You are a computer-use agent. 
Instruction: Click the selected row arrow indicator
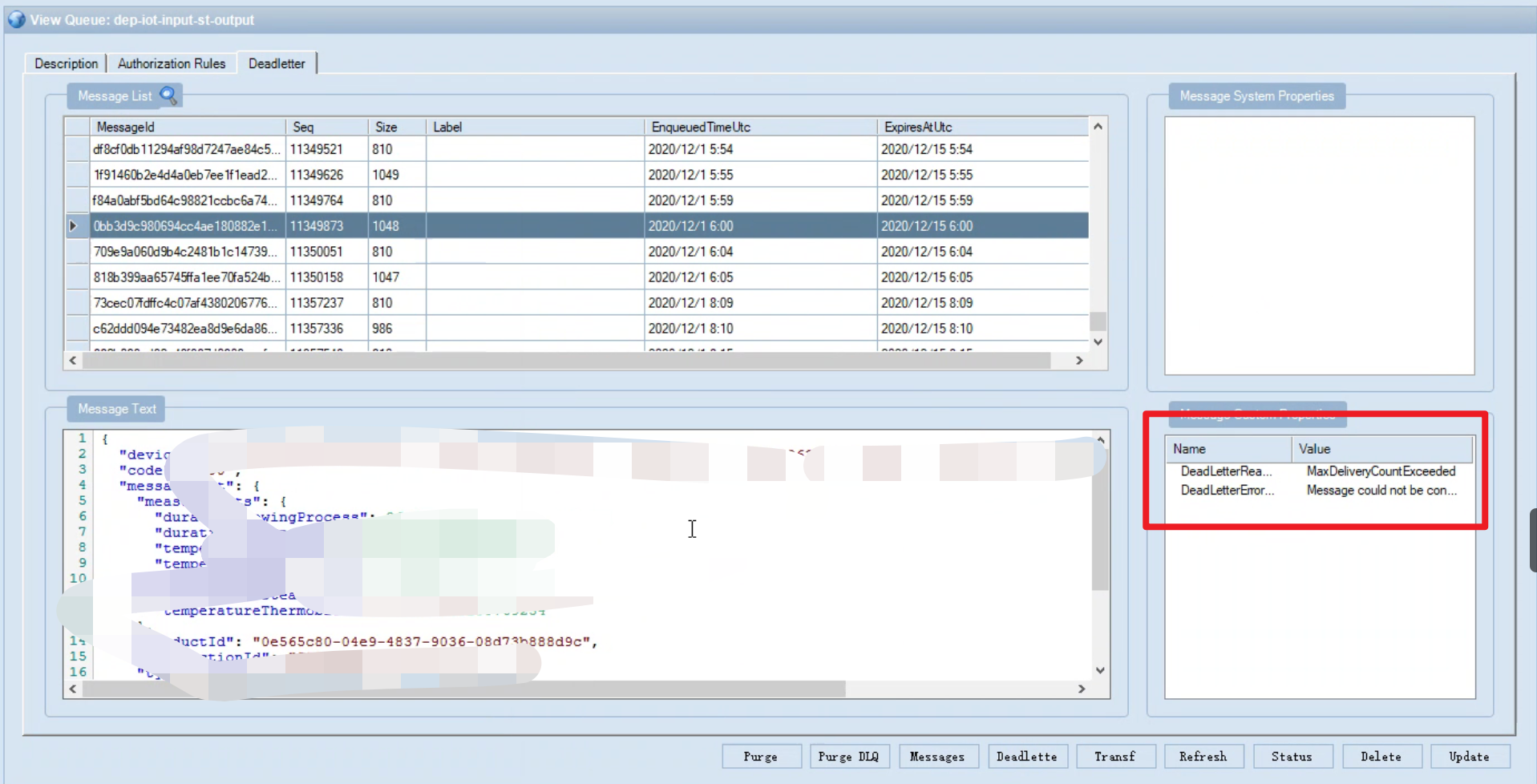tap(74, 226)
